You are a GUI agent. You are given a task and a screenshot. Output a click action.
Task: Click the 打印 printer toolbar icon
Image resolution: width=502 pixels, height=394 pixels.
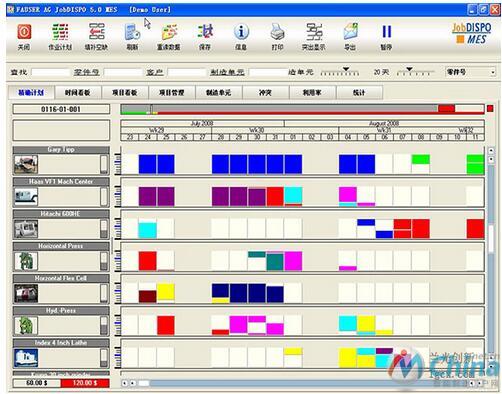(x=277, y=32)
